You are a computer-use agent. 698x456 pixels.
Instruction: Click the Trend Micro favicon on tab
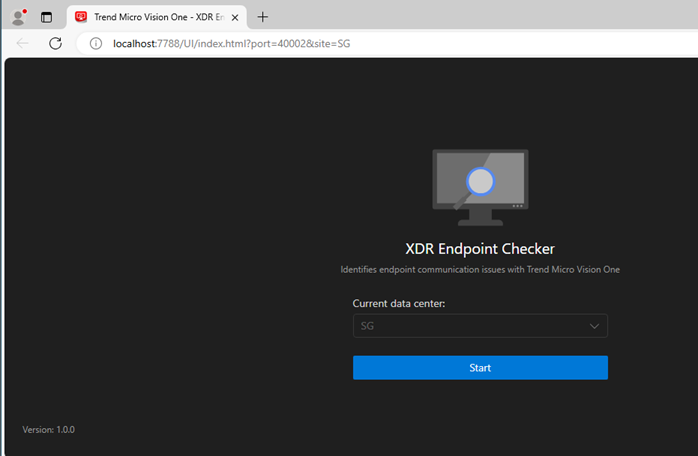[x=81, y=17]
